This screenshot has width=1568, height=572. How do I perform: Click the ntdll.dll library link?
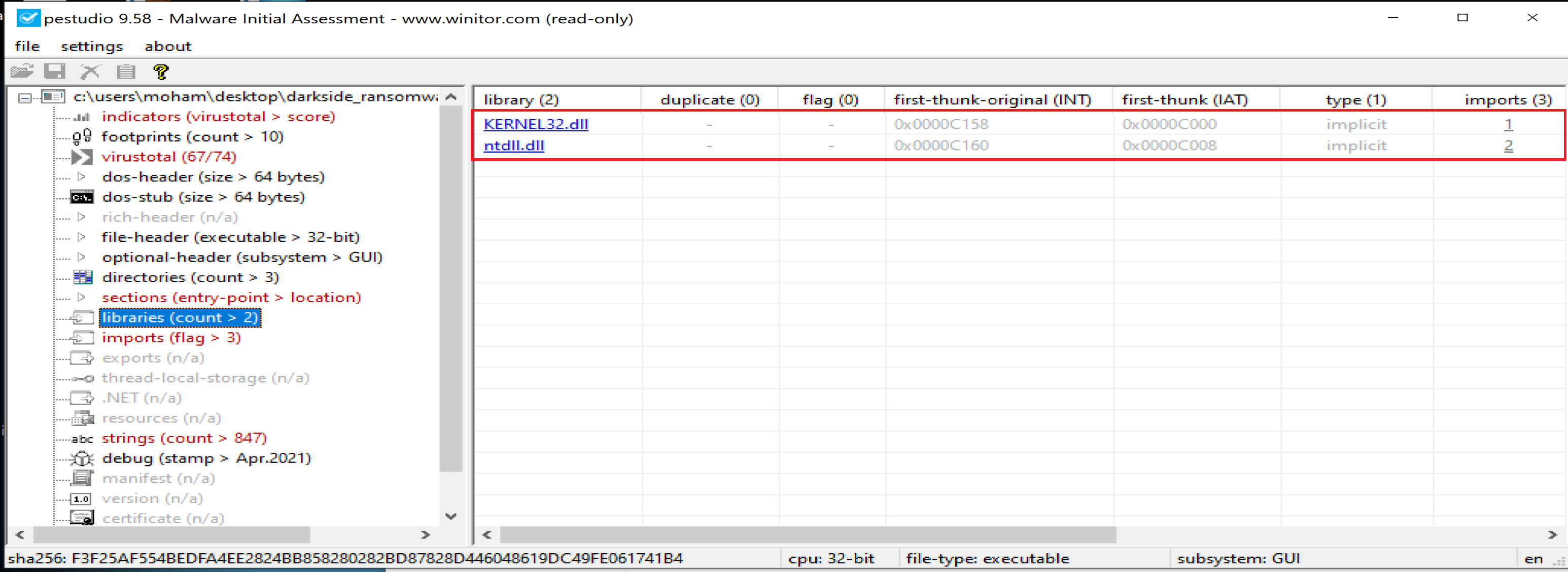514,146
